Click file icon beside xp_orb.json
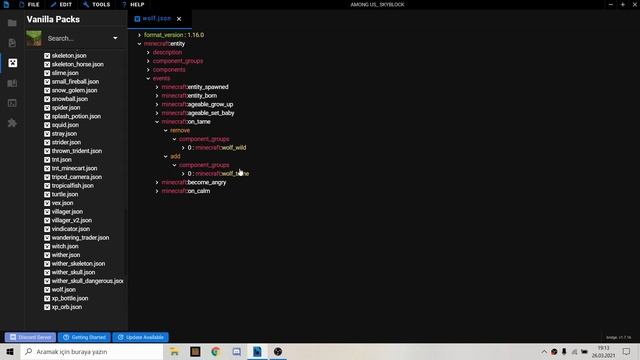Image resolution: width=640 pixels, height=360 pixels. click(x=47, y=307)
